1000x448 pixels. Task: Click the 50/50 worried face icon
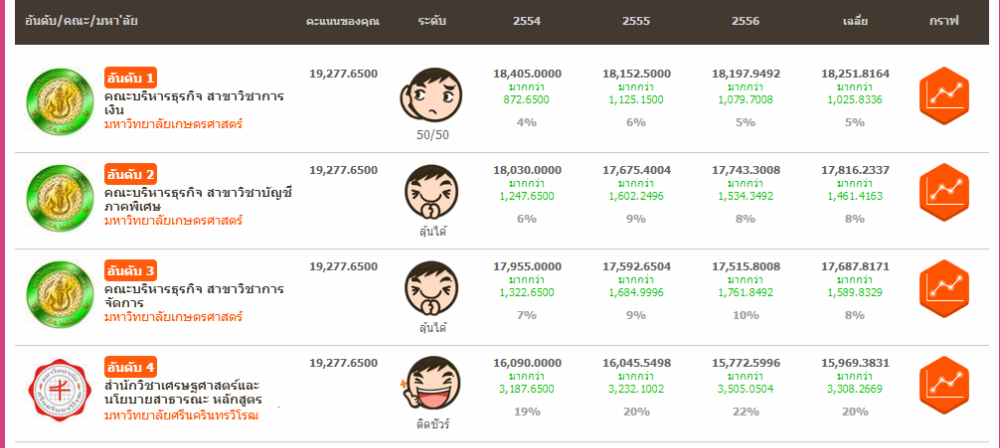(x=434, y=96)
